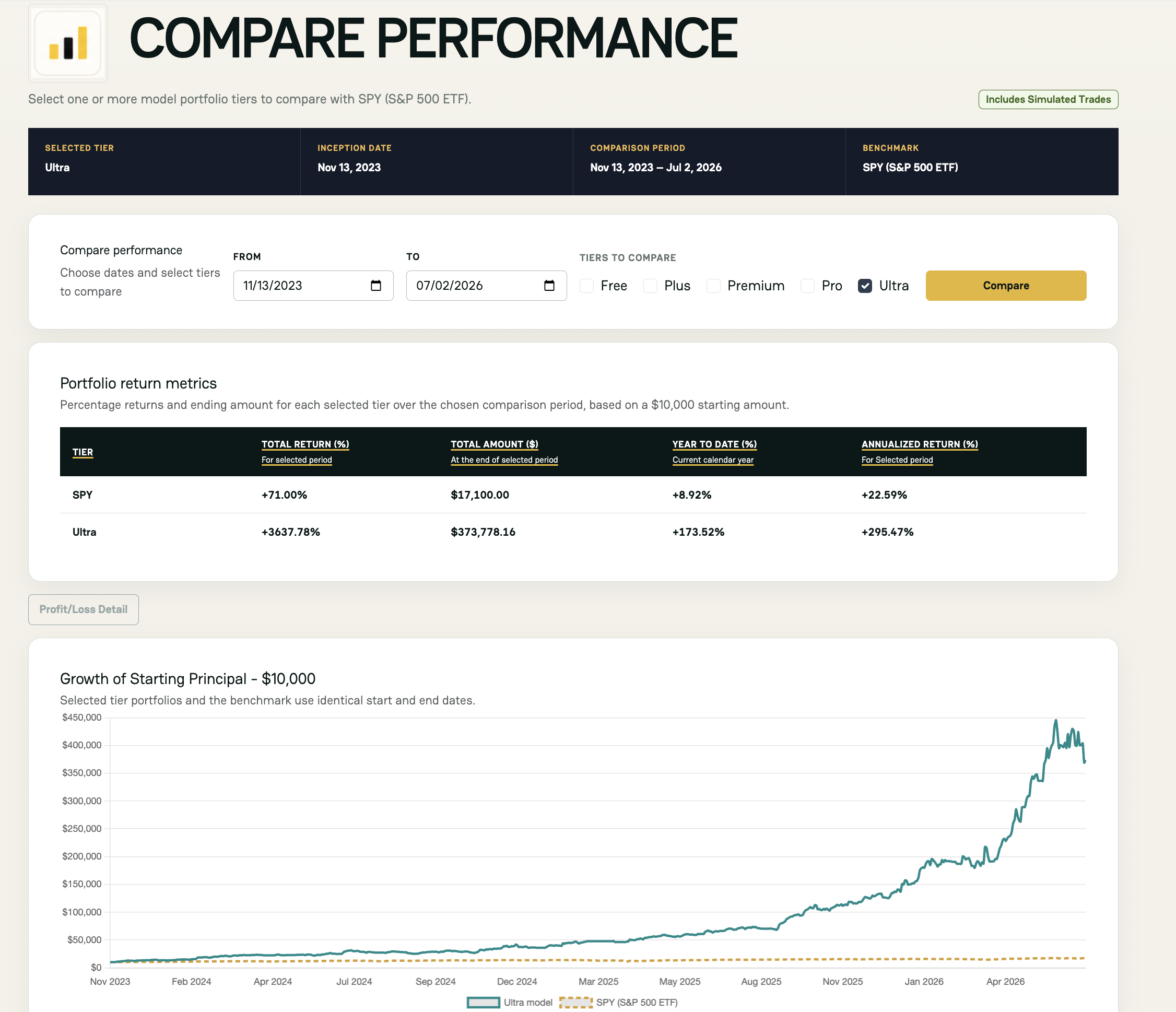
Task: Sort by the TIER column header
Action: coord(83,452)
